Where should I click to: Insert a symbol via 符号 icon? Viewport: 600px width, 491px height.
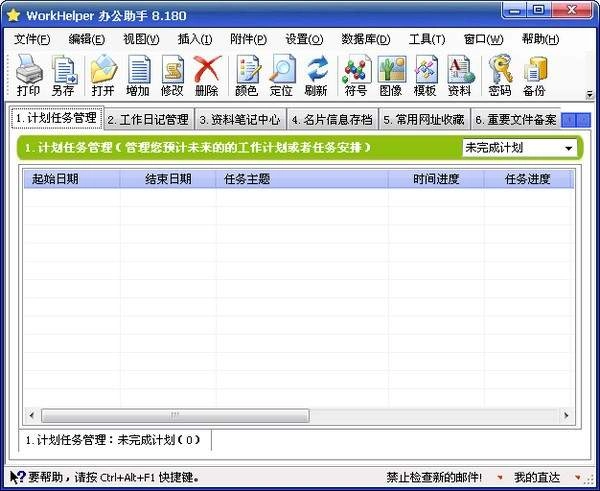(x=356, y=75)
